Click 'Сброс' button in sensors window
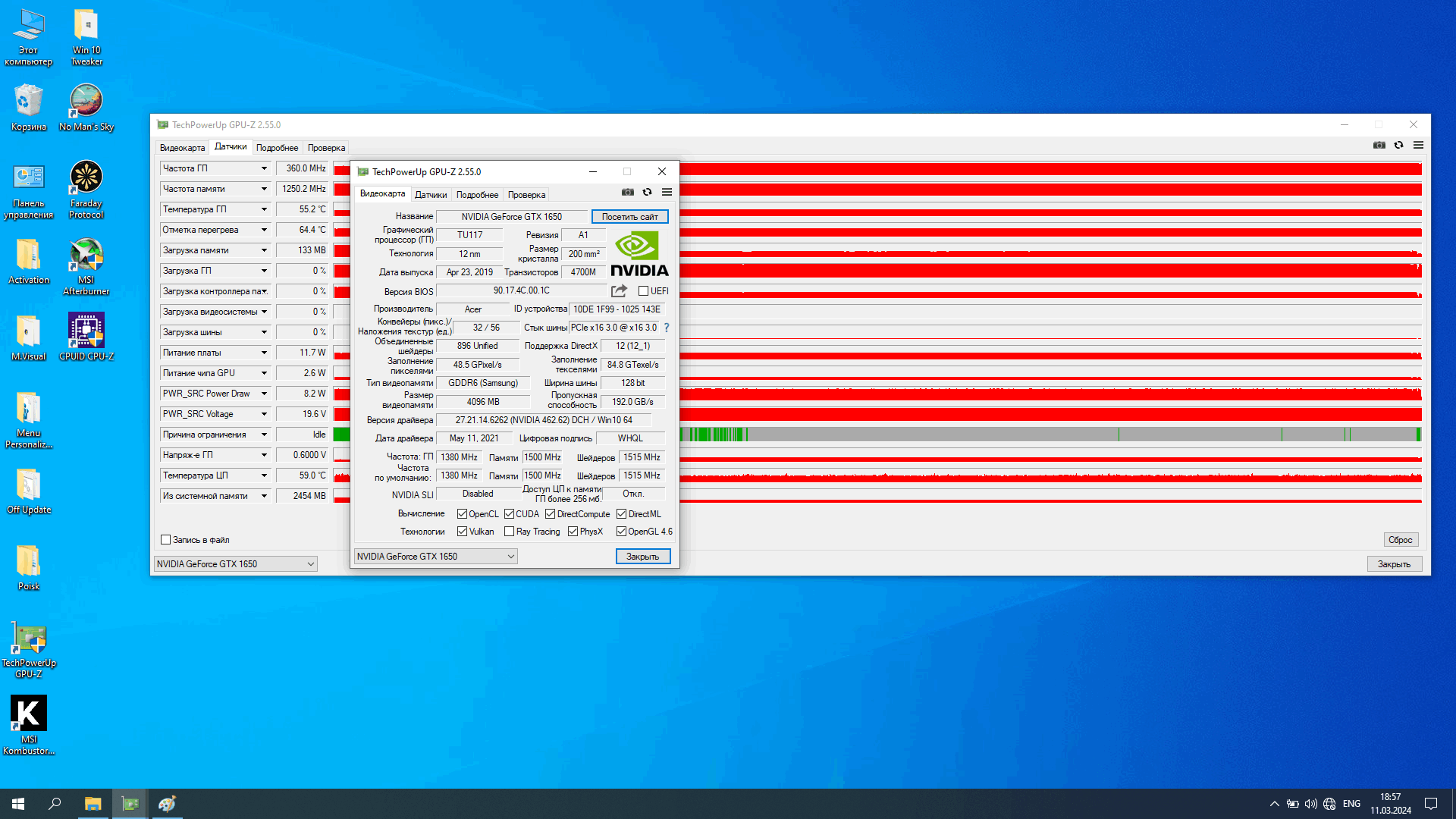1456x819 pixels. coord(1400,540)
